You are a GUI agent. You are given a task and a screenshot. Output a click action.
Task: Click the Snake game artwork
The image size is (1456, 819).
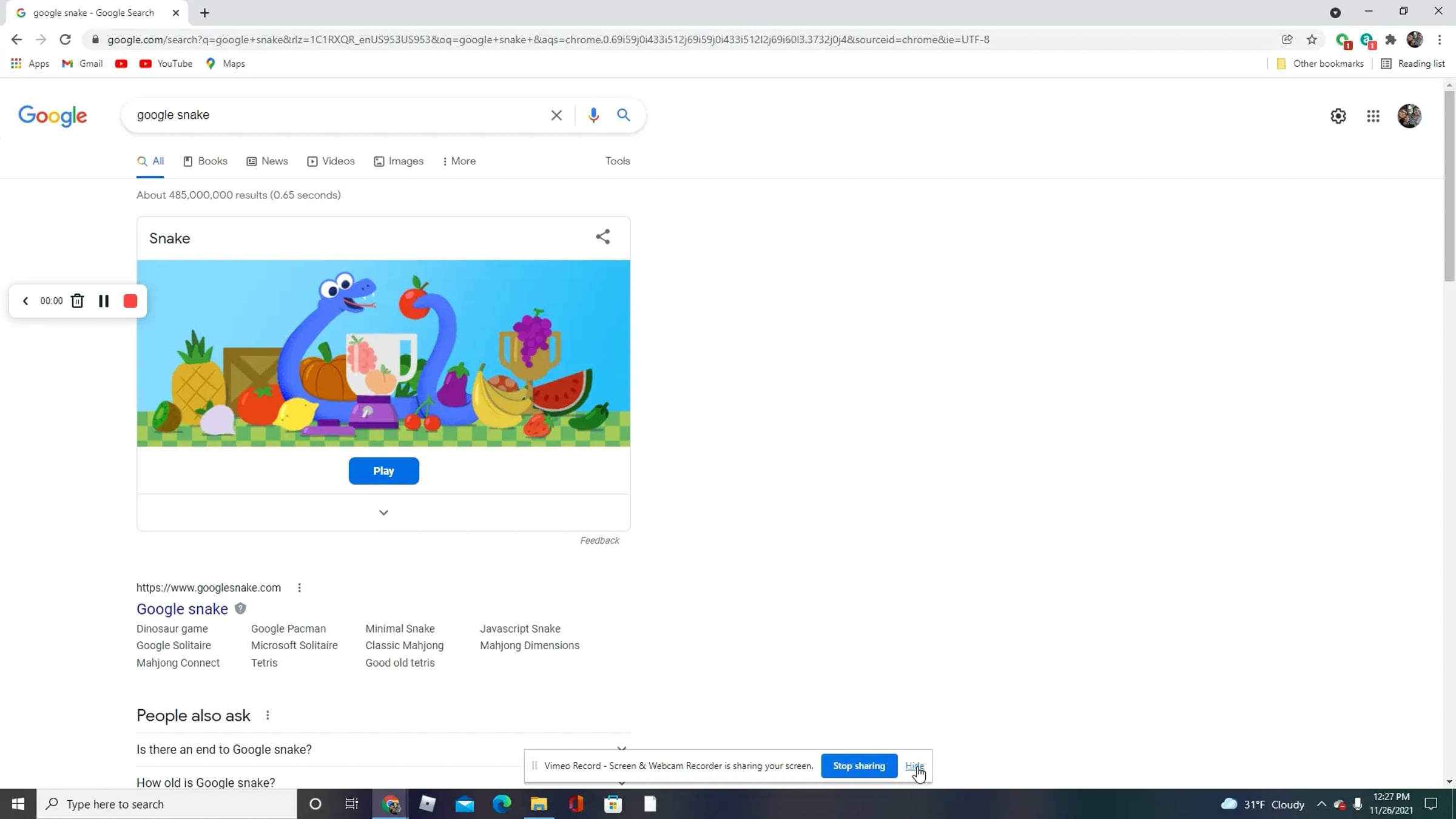tap(383, 354)
